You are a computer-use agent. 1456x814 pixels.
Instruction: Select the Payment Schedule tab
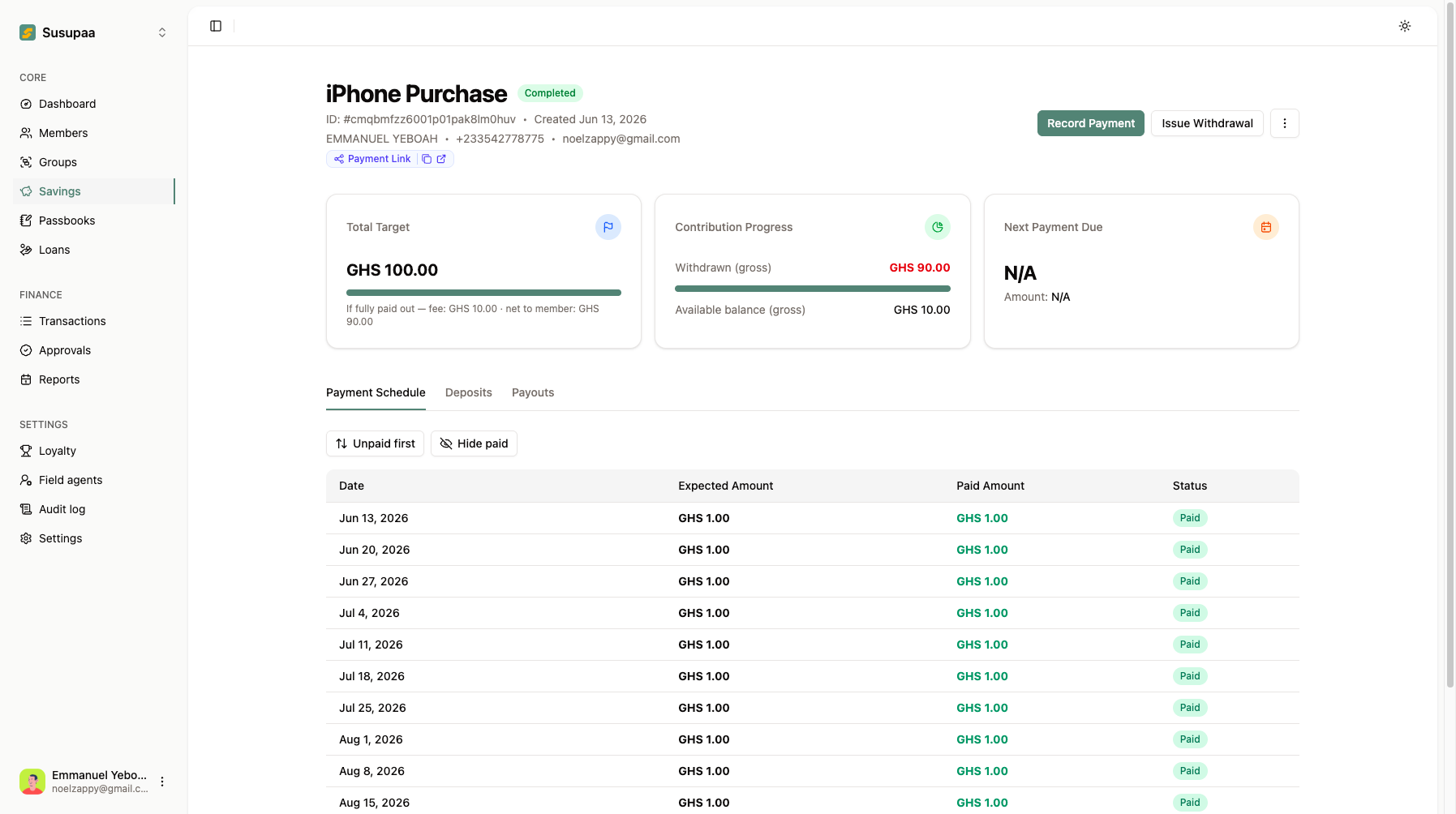pos(376,392)
